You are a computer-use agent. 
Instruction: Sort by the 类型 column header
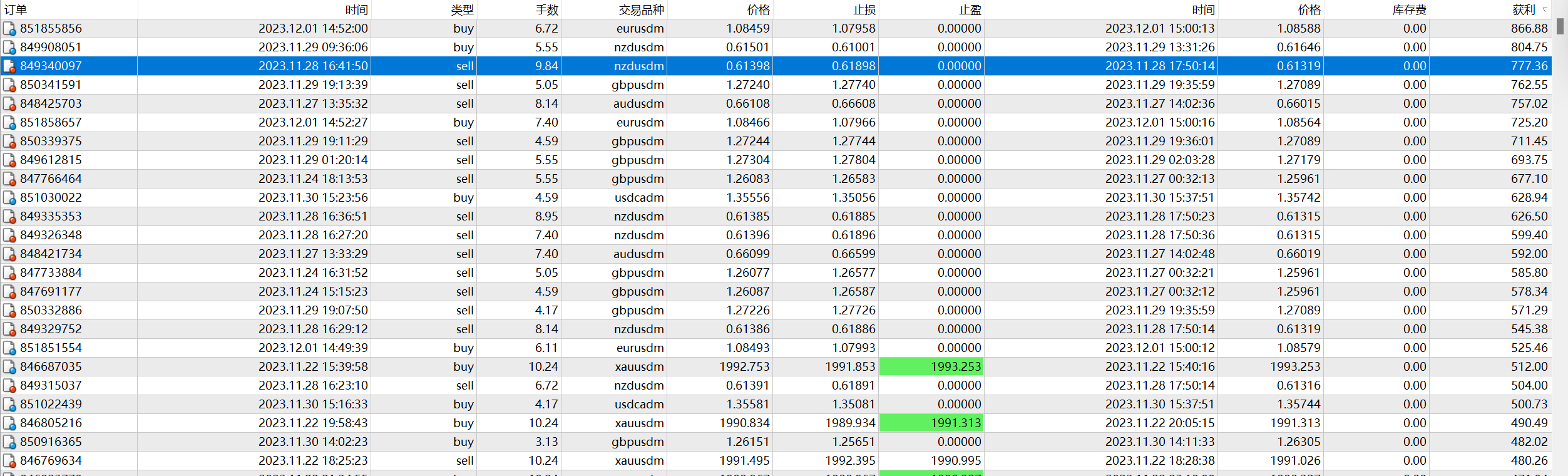click(x=424, y=9)
